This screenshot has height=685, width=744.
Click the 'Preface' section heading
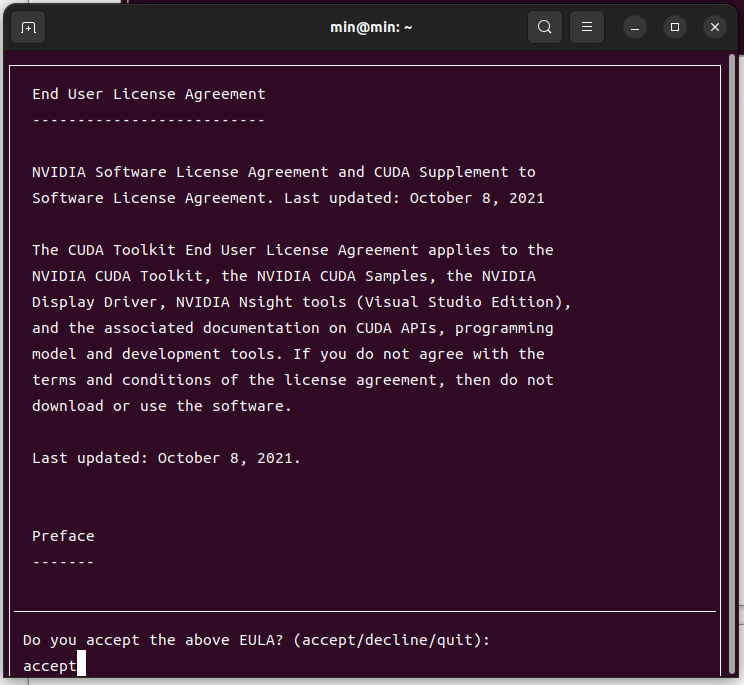click(63, 536)
